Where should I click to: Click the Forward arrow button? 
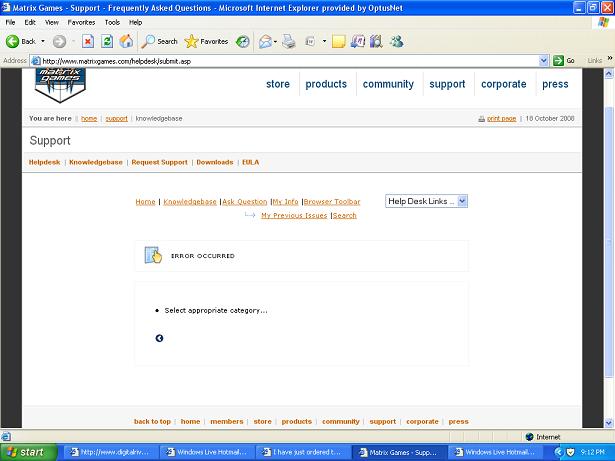click(59, 41)
